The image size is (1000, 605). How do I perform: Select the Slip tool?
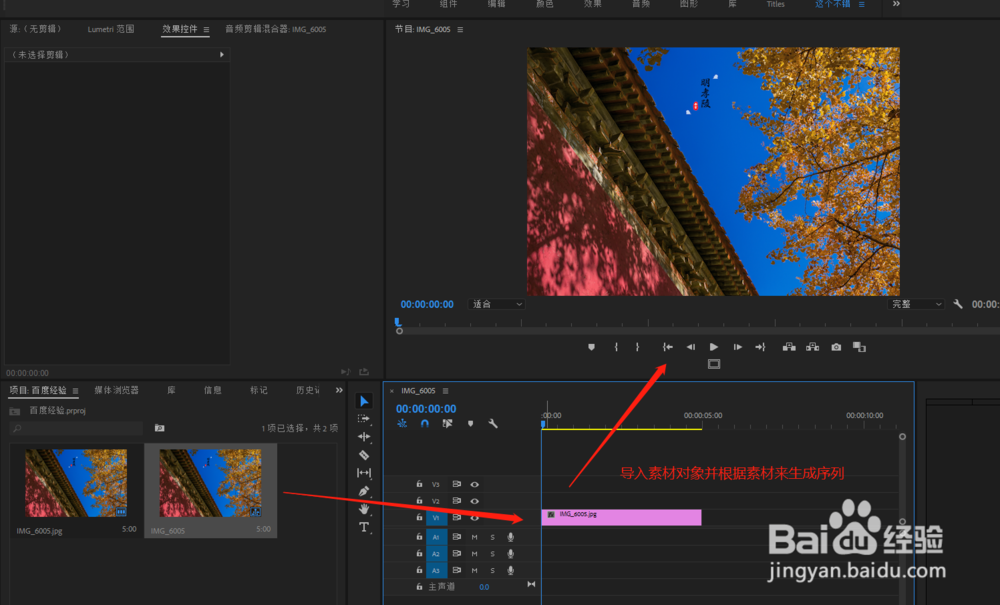[364, 473]
